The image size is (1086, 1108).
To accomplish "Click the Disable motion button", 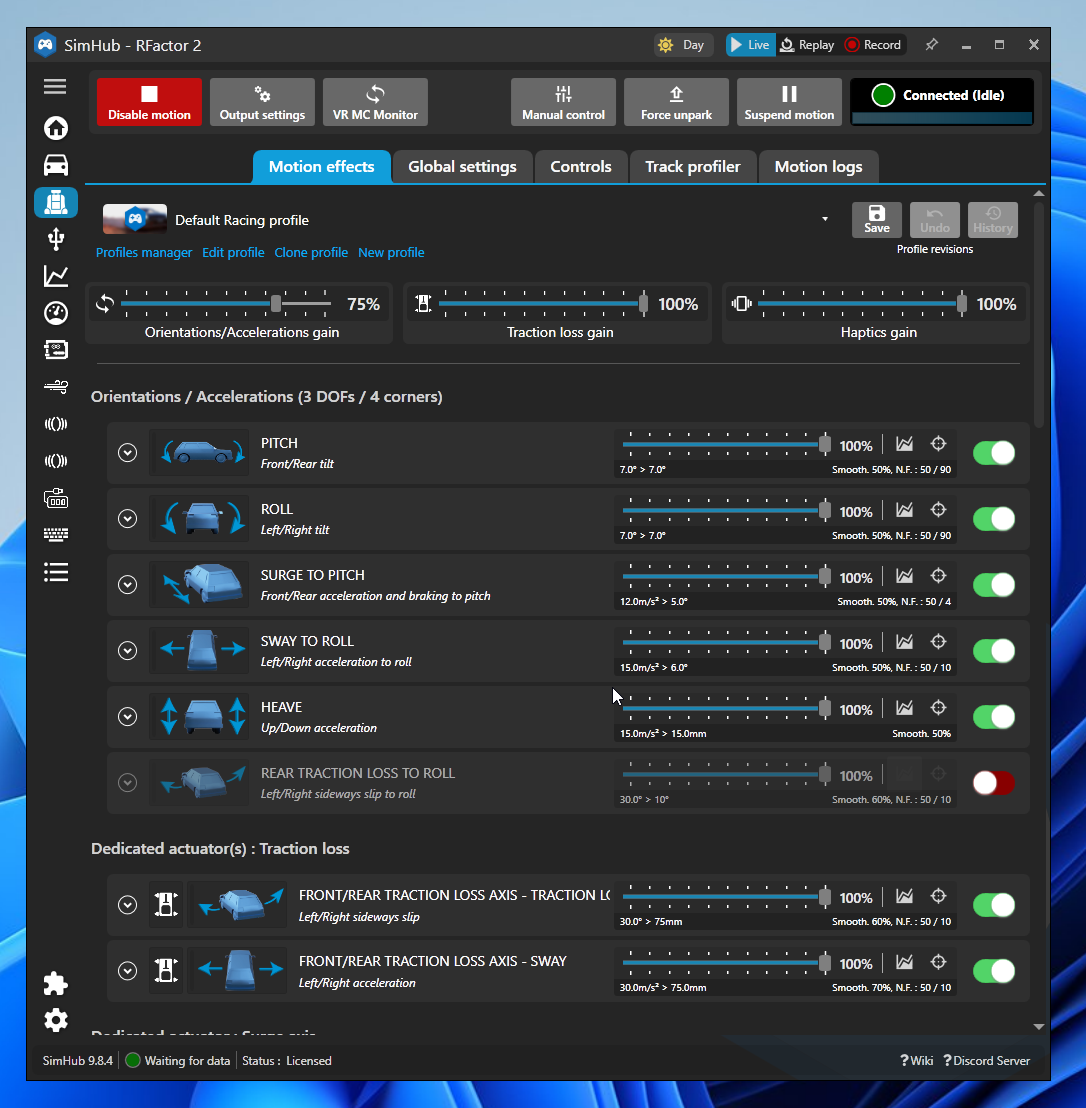I will pyautogui.click(x=149, y=102).
